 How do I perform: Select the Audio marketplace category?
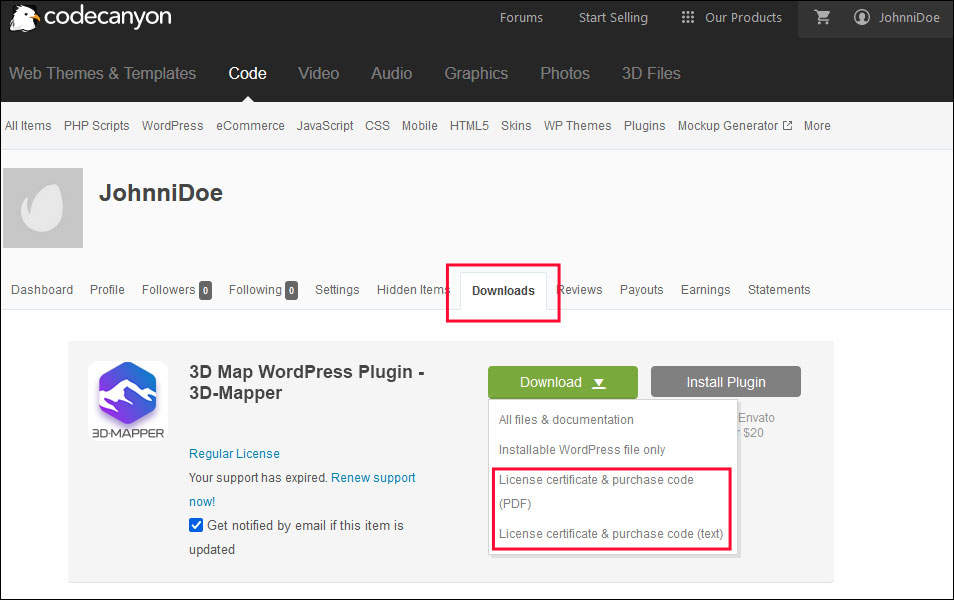(392, 74)
